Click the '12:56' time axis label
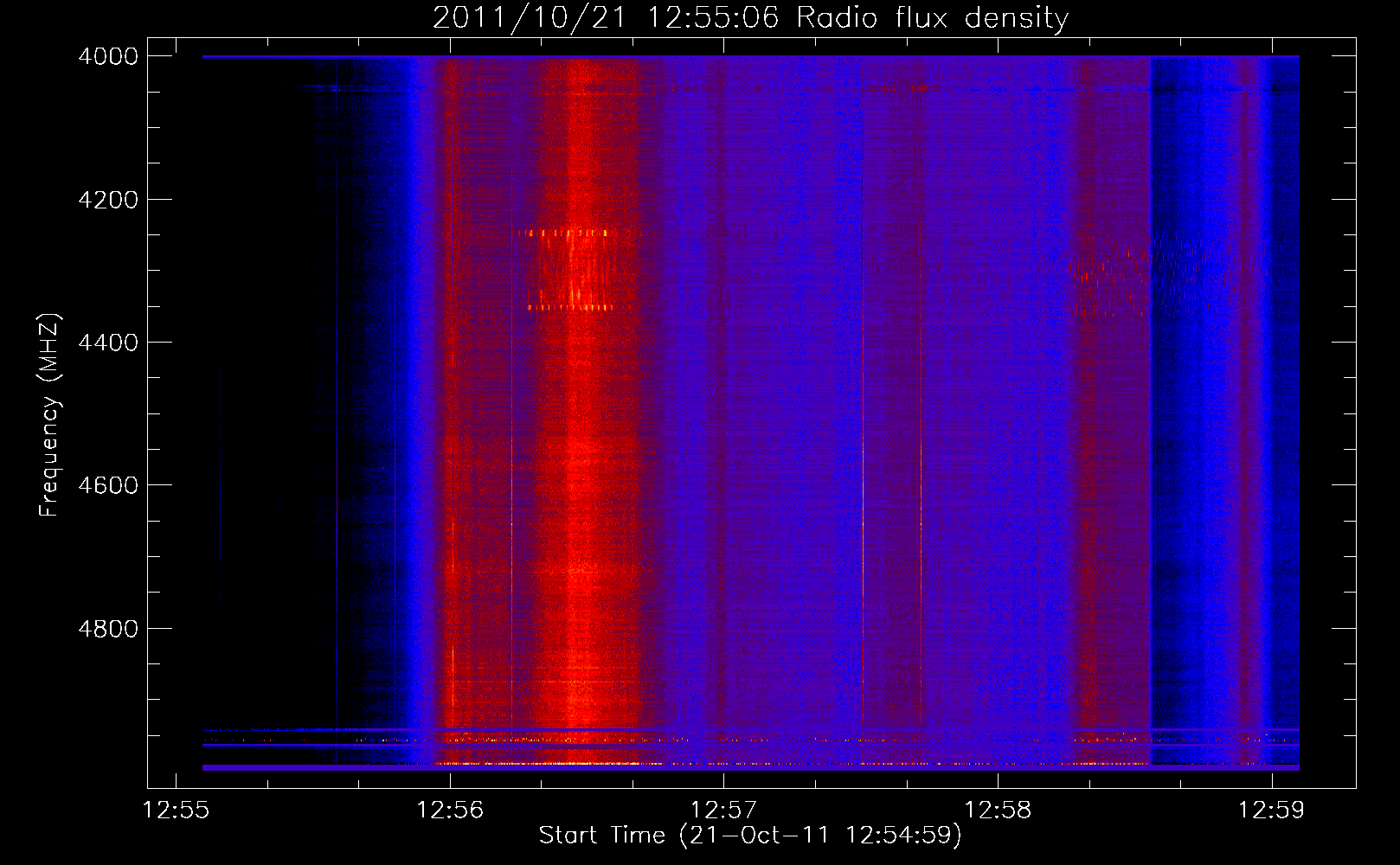 click(x=450, y=811)
